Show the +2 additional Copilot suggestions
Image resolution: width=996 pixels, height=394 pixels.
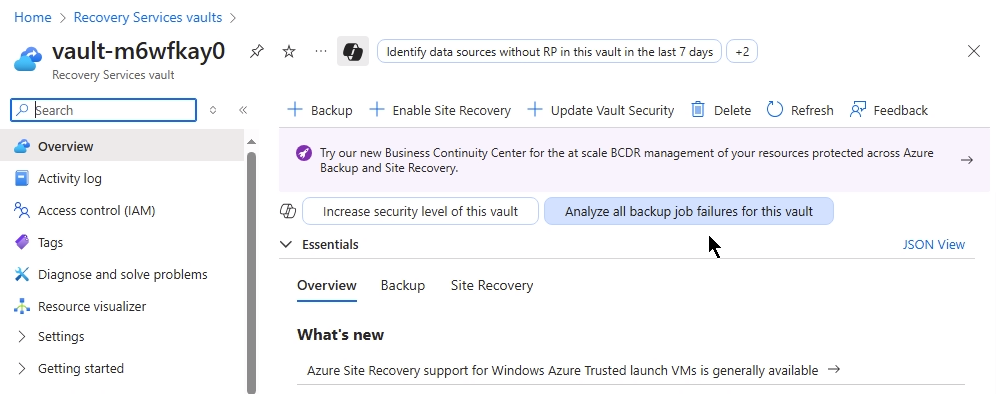(x=742, y=51)
